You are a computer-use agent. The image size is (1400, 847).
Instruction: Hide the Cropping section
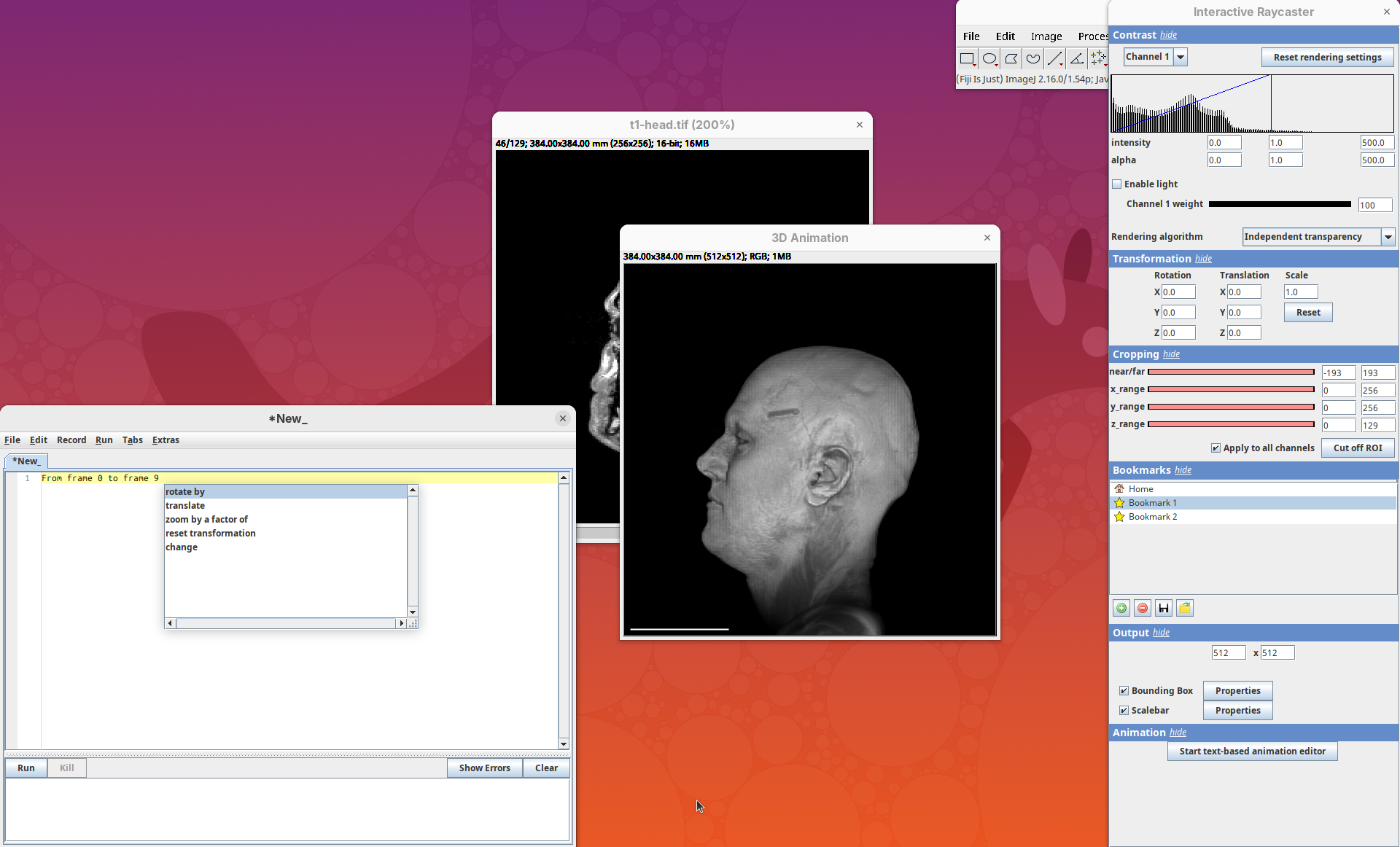1171,354
